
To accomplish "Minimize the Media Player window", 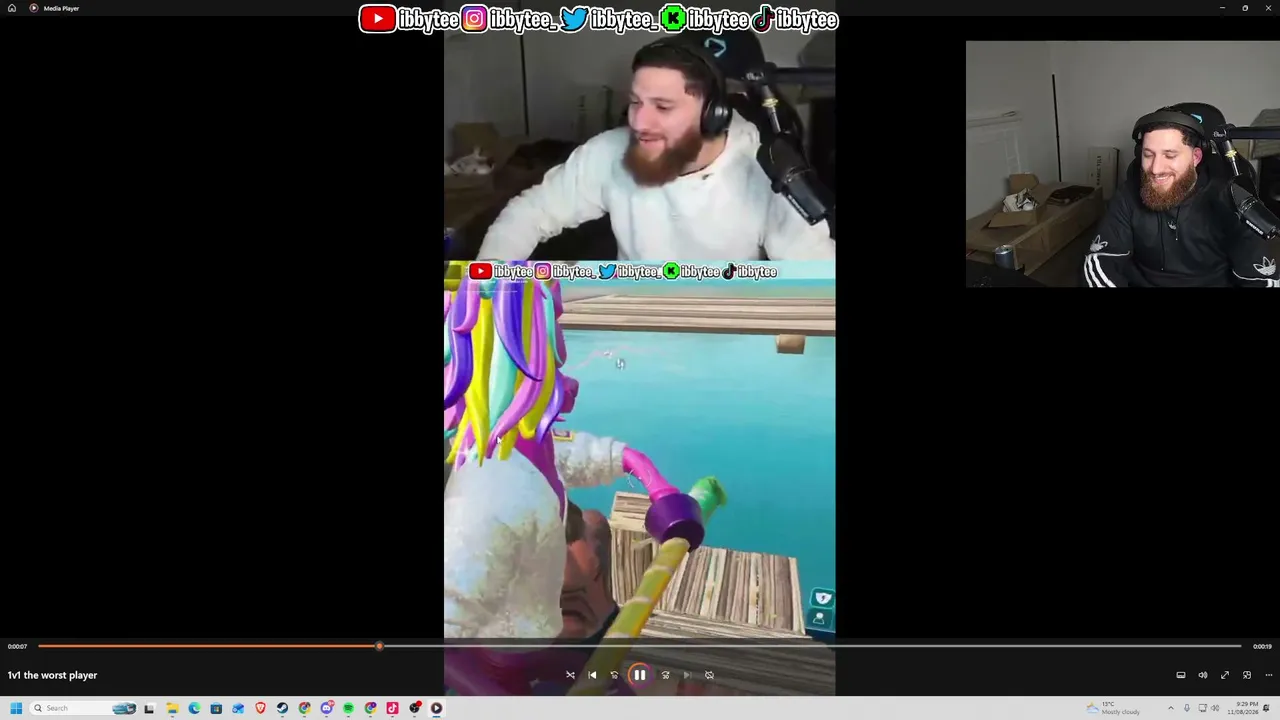I will 1222,8.
